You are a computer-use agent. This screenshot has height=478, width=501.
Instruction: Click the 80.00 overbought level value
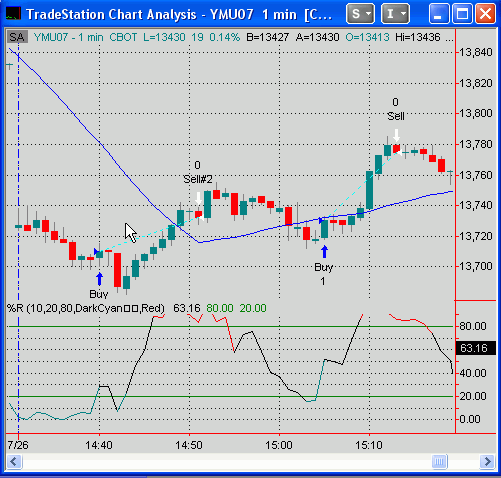[x=220, y=308]
